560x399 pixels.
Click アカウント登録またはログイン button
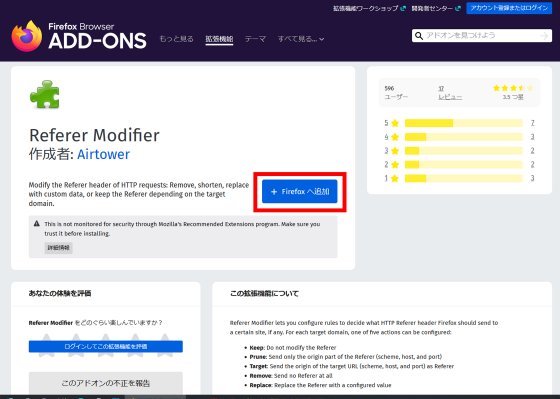509,8
